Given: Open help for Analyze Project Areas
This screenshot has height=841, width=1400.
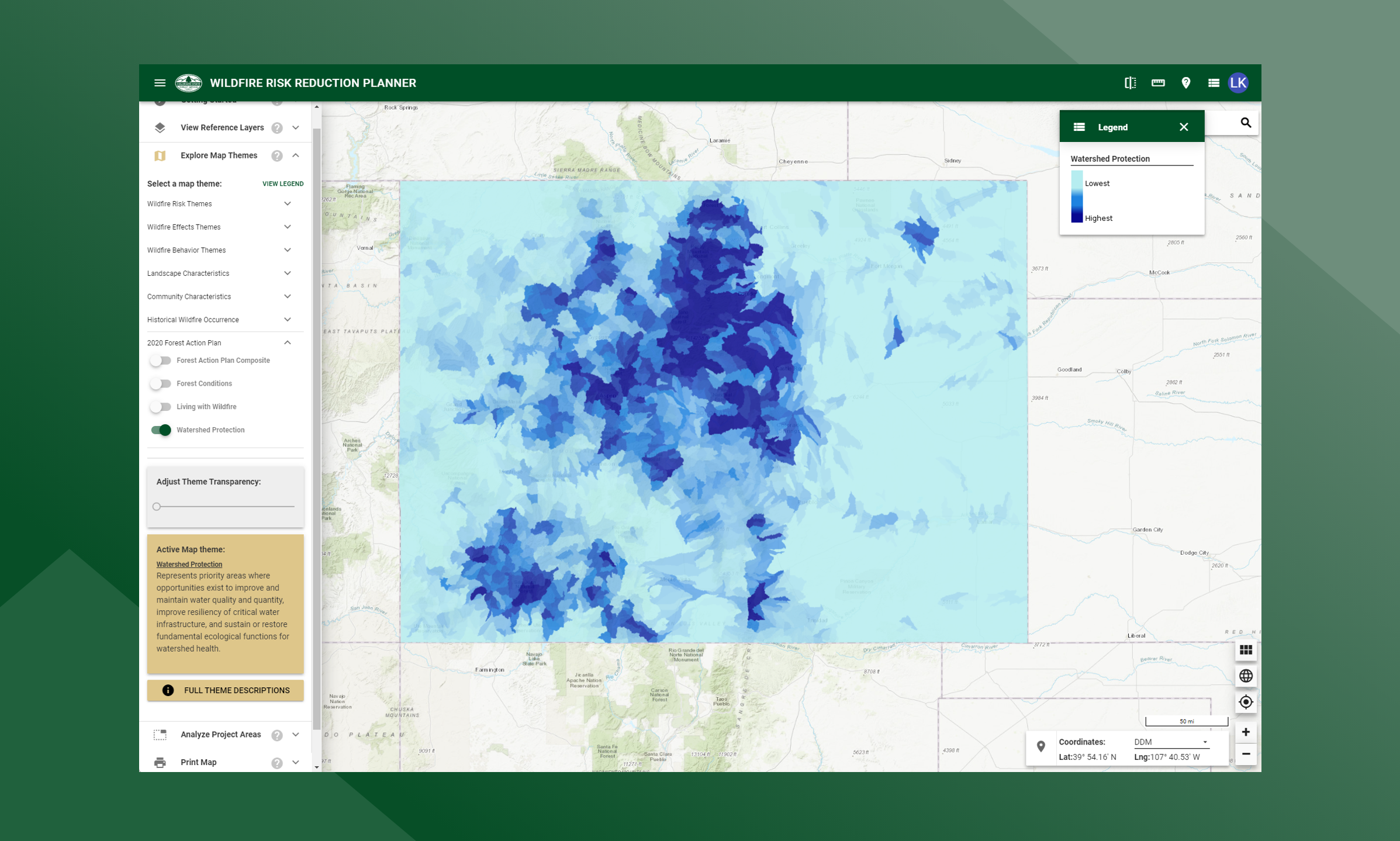Looking at the screenshot, I should (277, 735).
